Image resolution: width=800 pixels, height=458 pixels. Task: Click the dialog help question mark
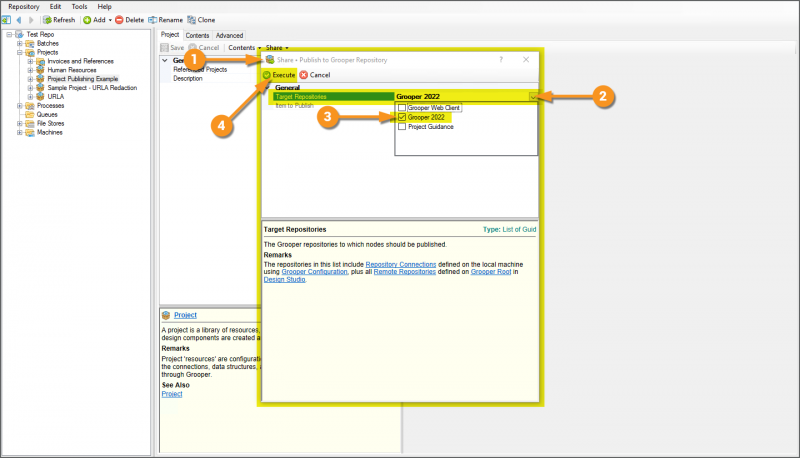(501, 60)
